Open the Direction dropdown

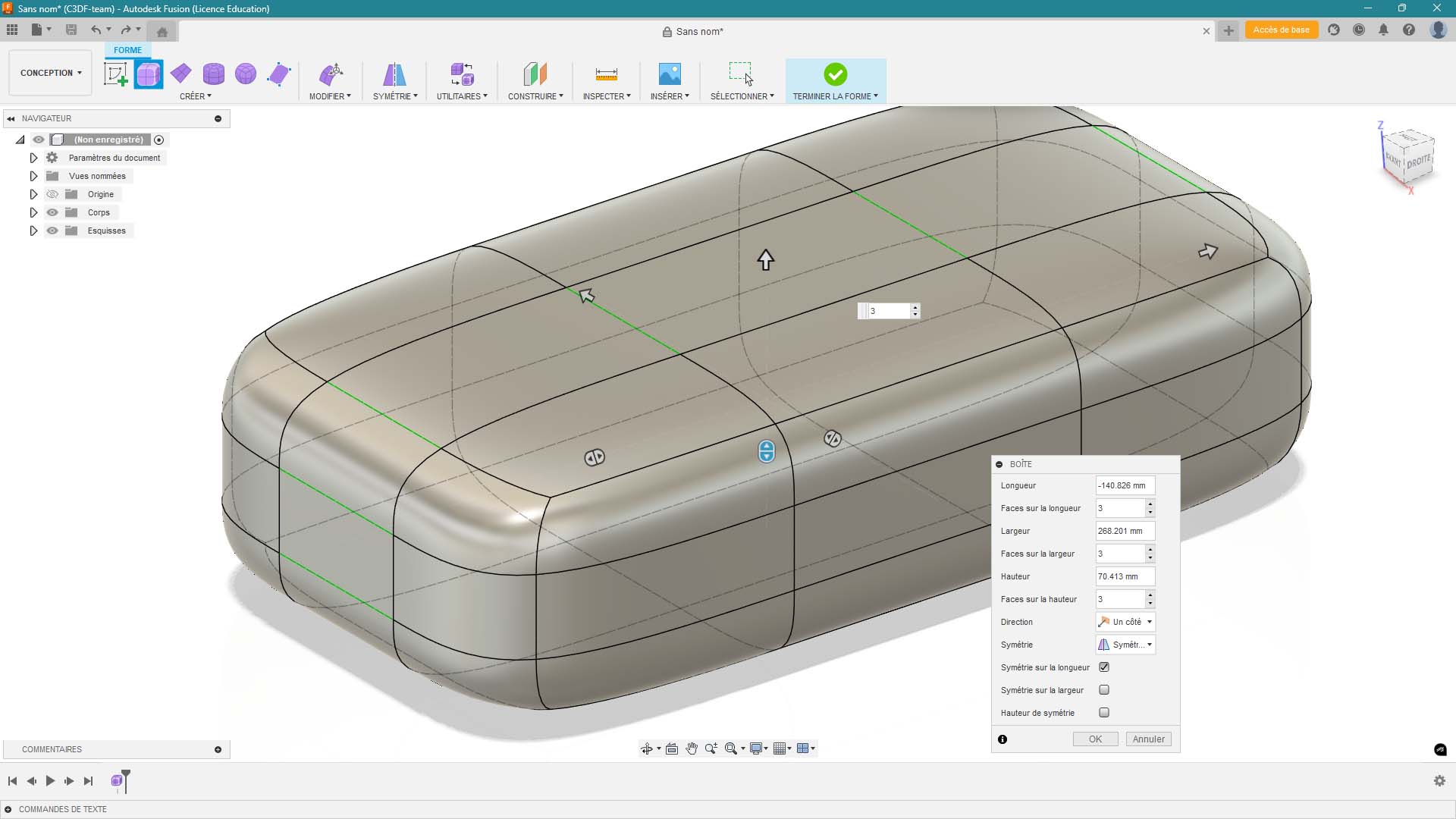(x=1125, y=622)
